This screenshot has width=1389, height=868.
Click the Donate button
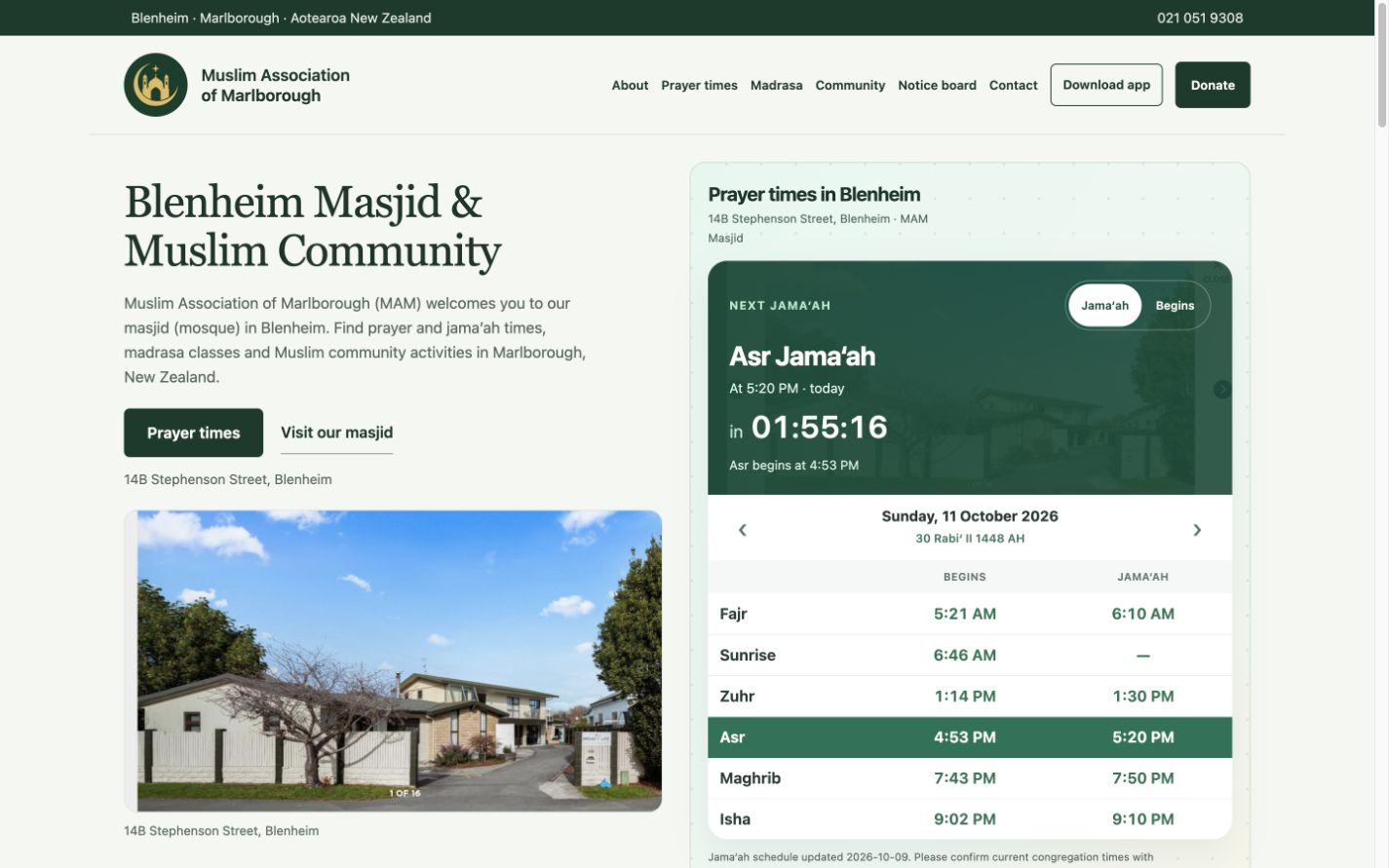point(1213,85)
